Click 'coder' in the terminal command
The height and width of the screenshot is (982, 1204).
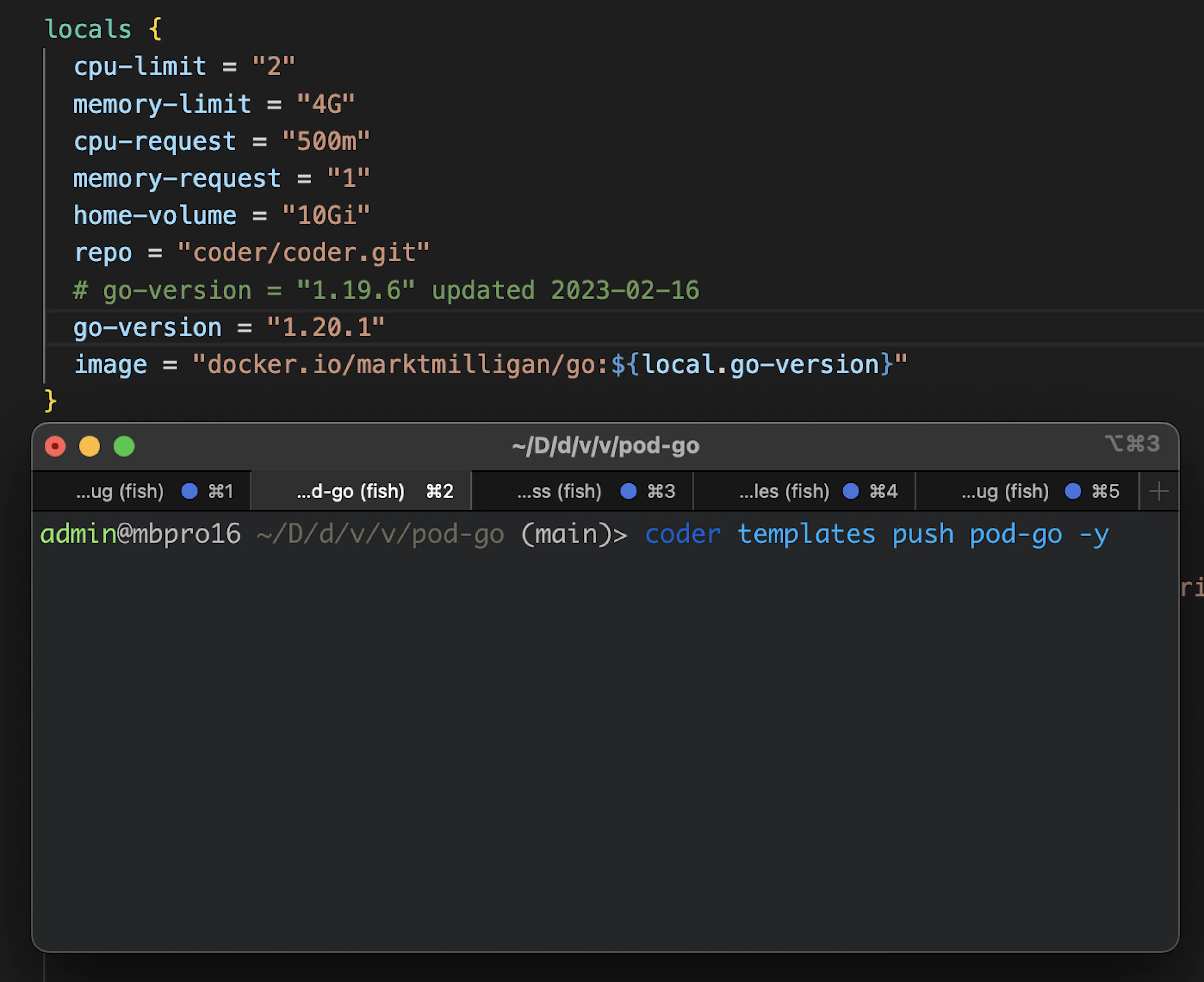(x=683, y=534)
